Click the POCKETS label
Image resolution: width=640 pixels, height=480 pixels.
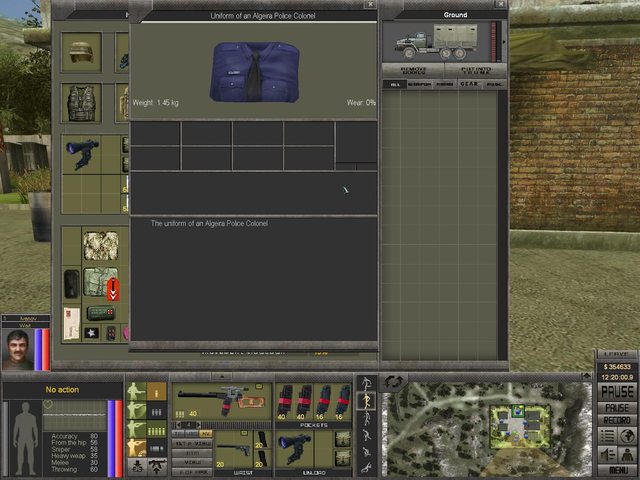tap(313, 425)
